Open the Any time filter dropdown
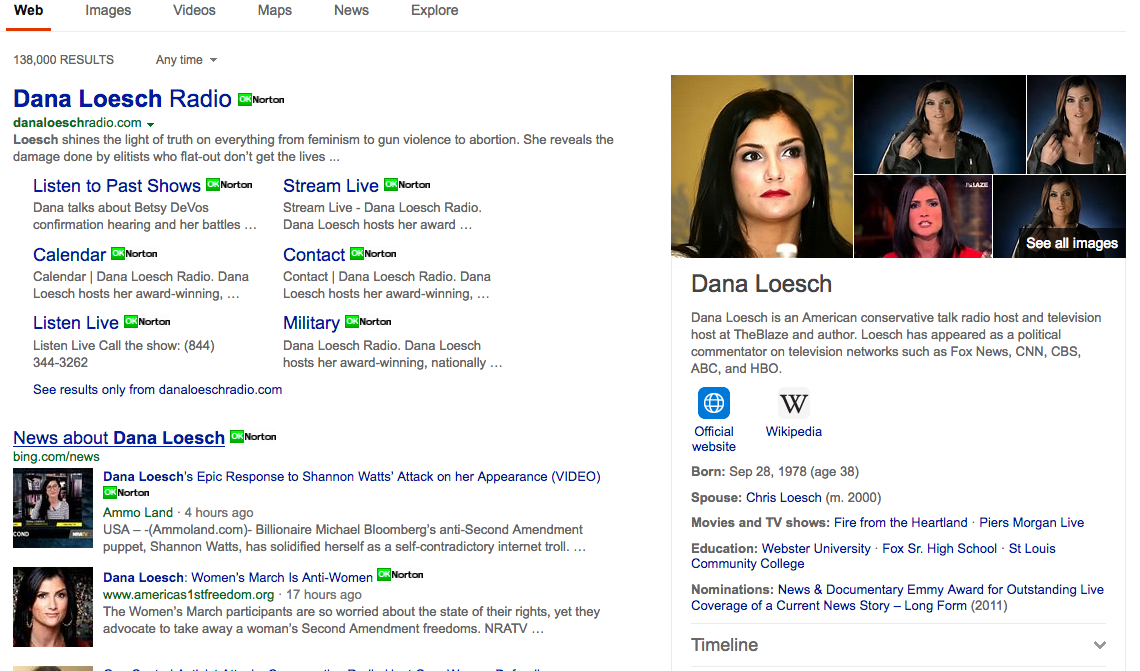The image size is (1140, 671). (x=186, y=60)
